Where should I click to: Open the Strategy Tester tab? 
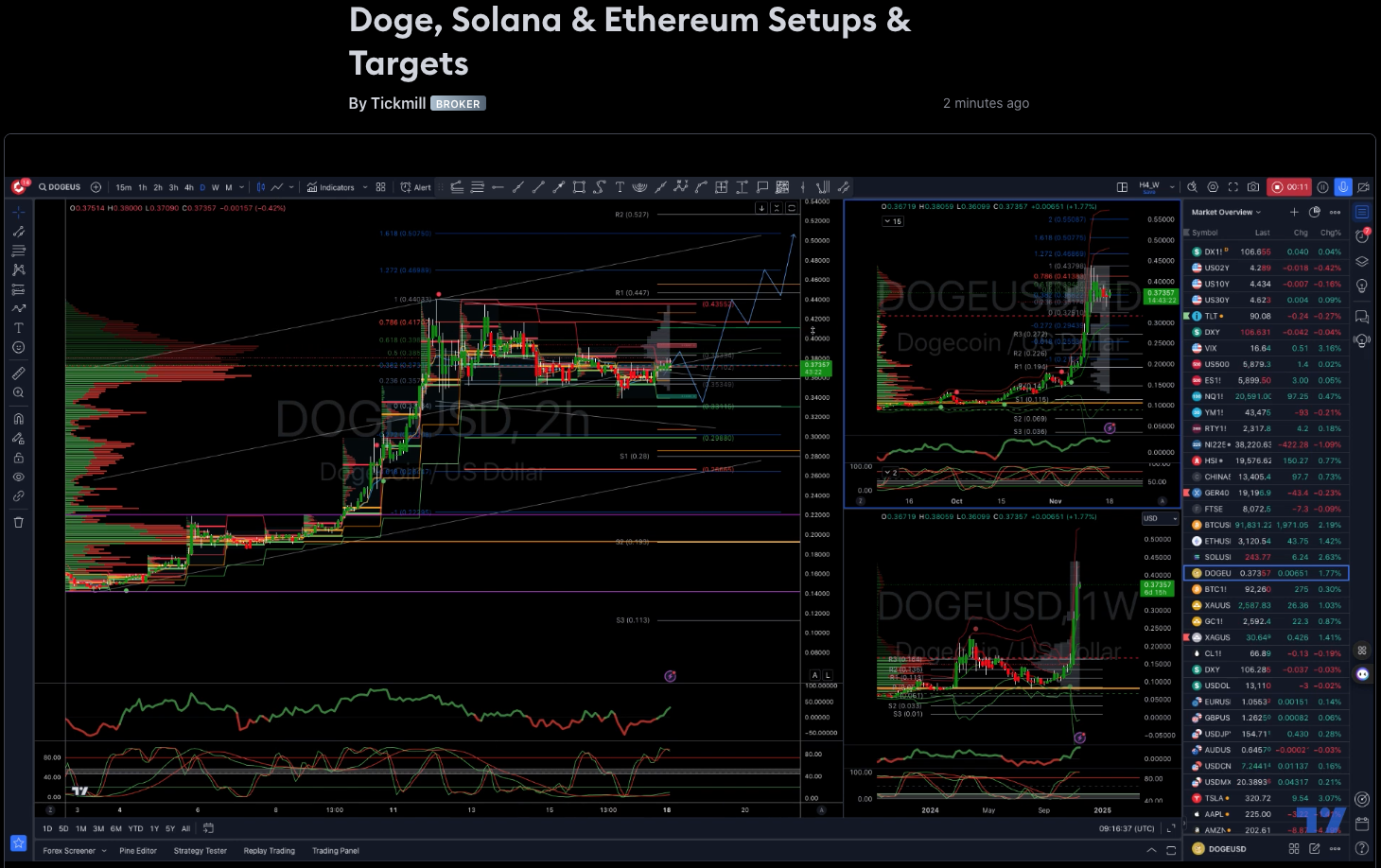coord(201,851)
